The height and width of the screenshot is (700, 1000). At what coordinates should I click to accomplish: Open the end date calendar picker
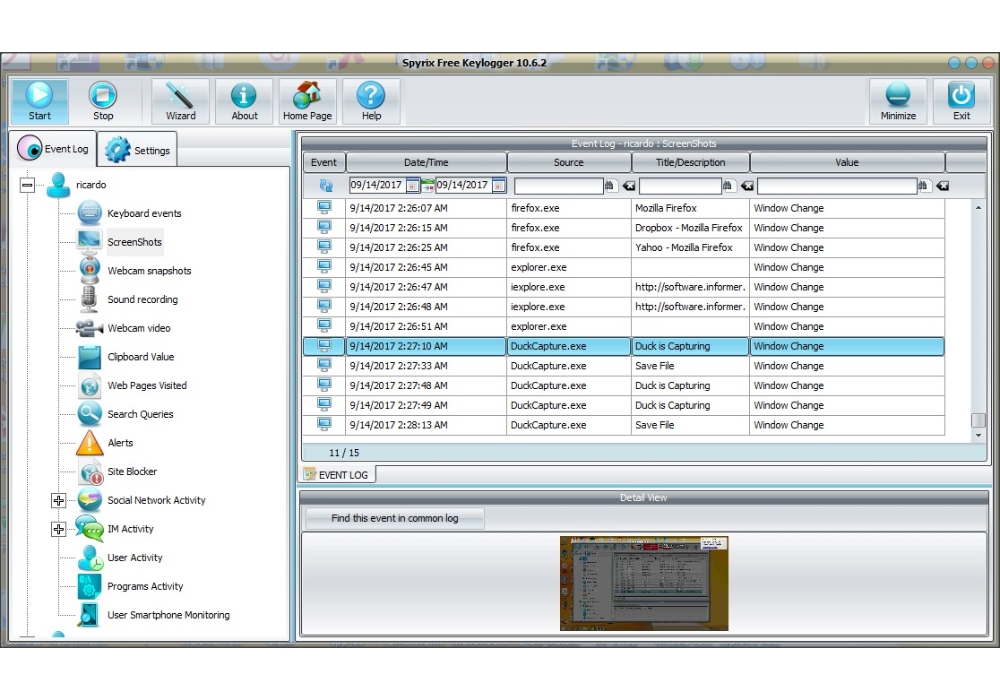coord(499,186)
